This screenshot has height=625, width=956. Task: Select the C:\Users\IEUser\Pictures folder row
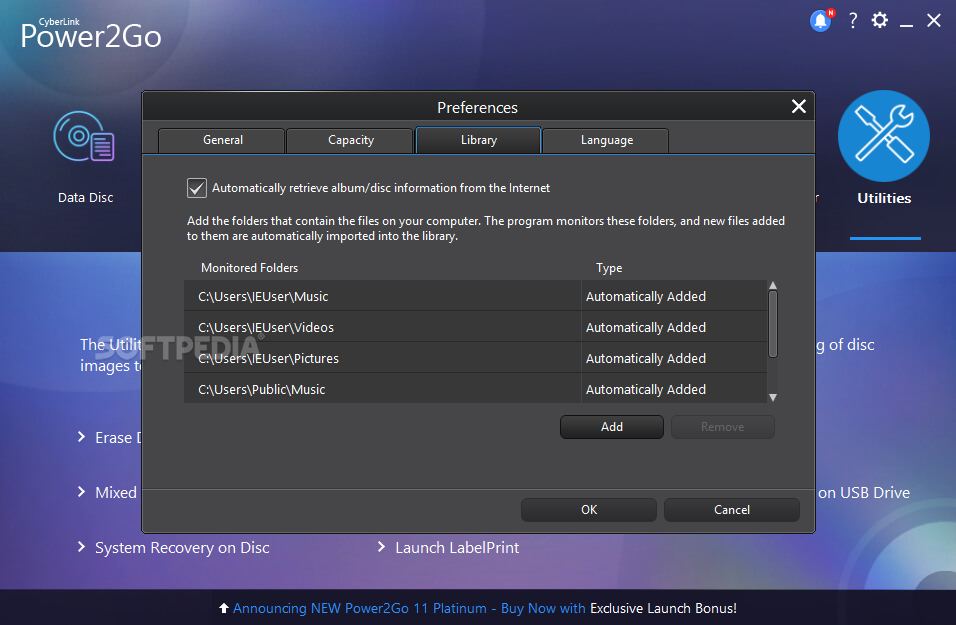click(x=476, y=358)
